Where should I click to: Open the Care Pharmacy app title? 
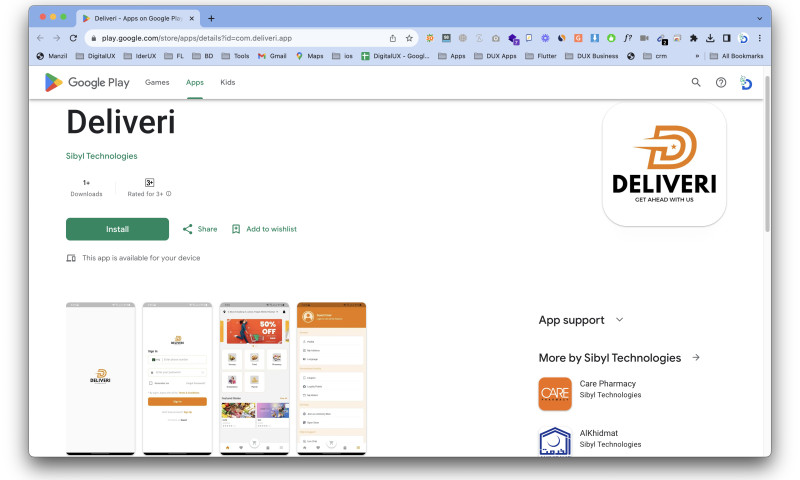[608, 384]
